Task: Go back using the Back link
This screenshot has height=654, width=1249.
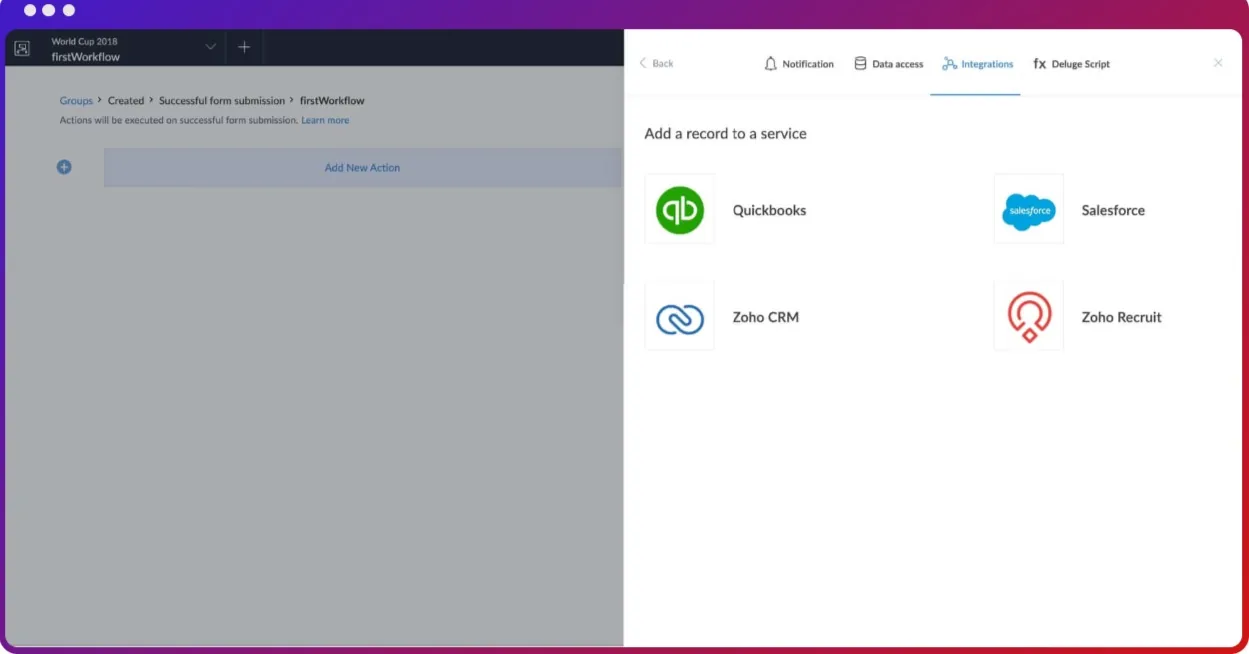Action: [x=656, y=64]
